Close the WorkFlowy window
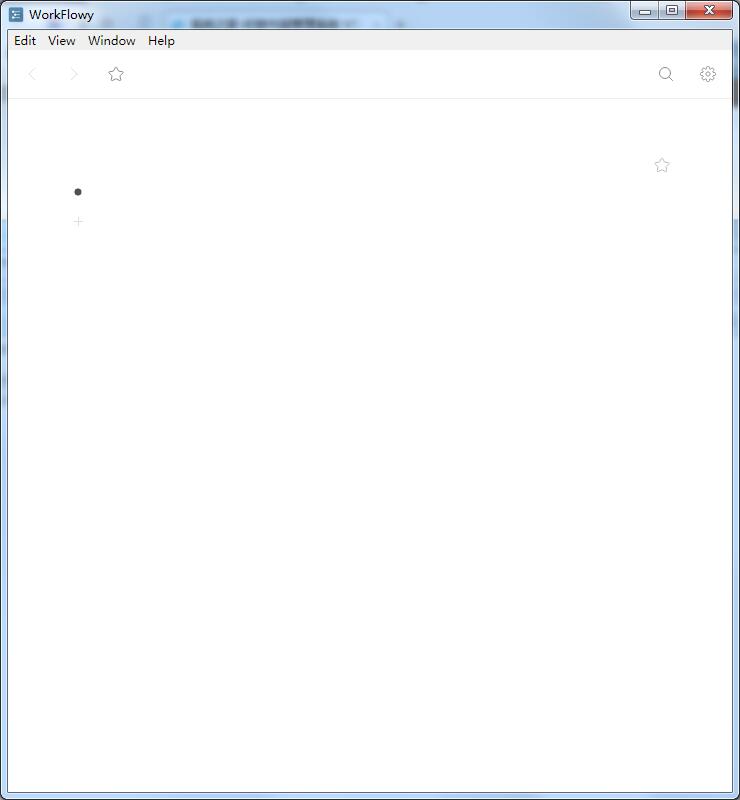Image resolution: width=740 pixels, height=800 pixels. (711, 11)
